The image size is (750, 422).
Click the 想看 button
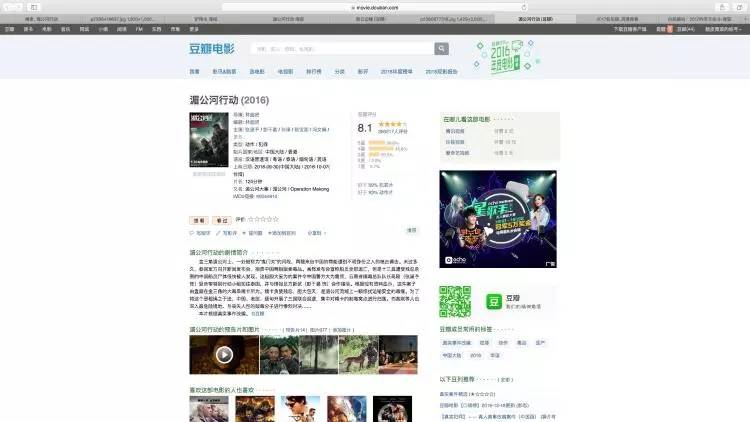pos(199,219)
